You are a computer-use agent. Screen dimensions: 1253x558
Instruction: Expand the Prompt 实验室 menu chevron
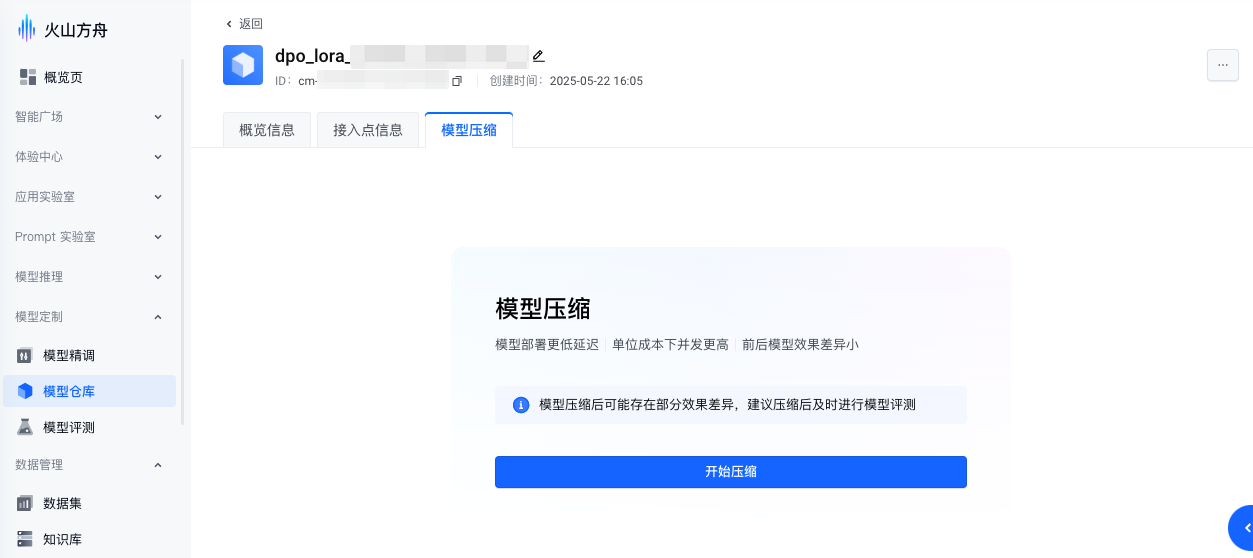[158, 237]
